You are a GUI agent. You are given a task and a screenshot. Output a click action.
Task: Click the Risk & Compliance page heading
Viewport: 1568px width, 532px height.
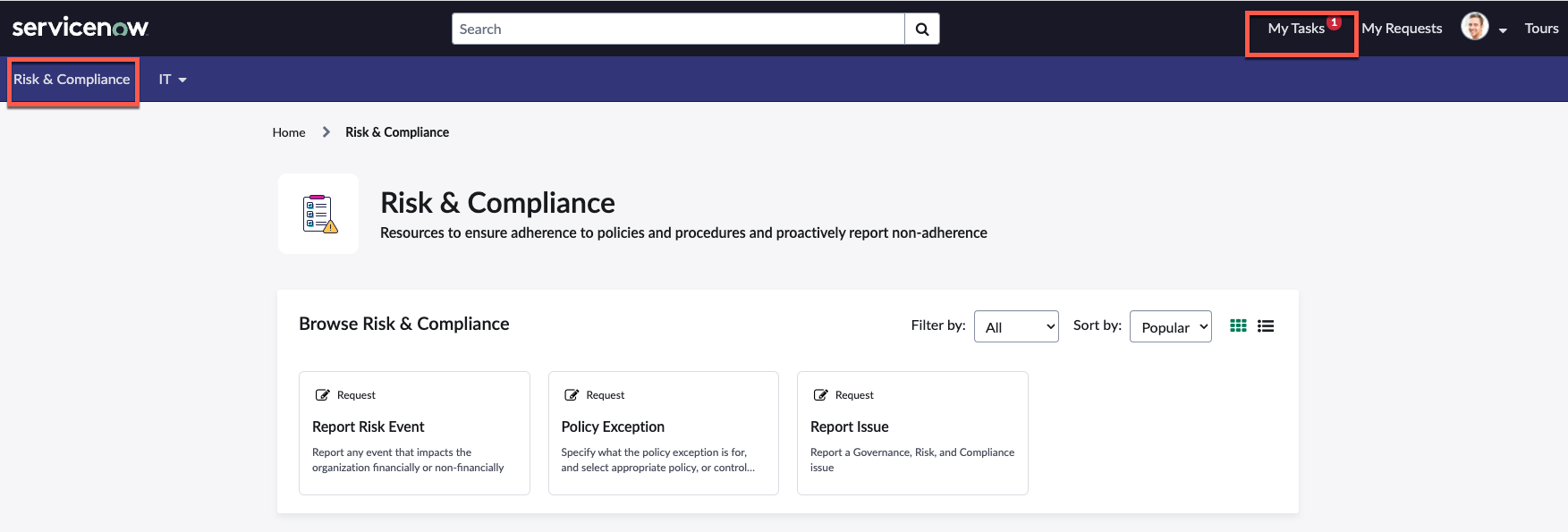tap(497, 203)
